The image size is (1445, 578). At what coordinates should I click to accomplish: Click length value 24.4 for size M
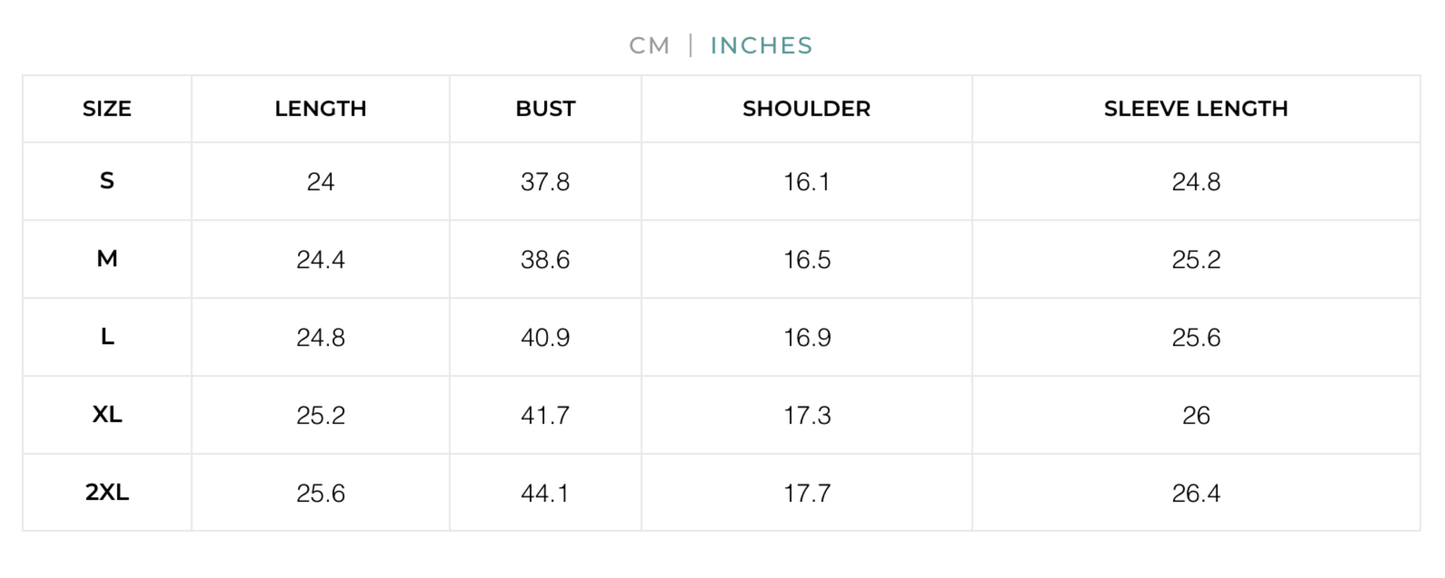coord(320,260)
